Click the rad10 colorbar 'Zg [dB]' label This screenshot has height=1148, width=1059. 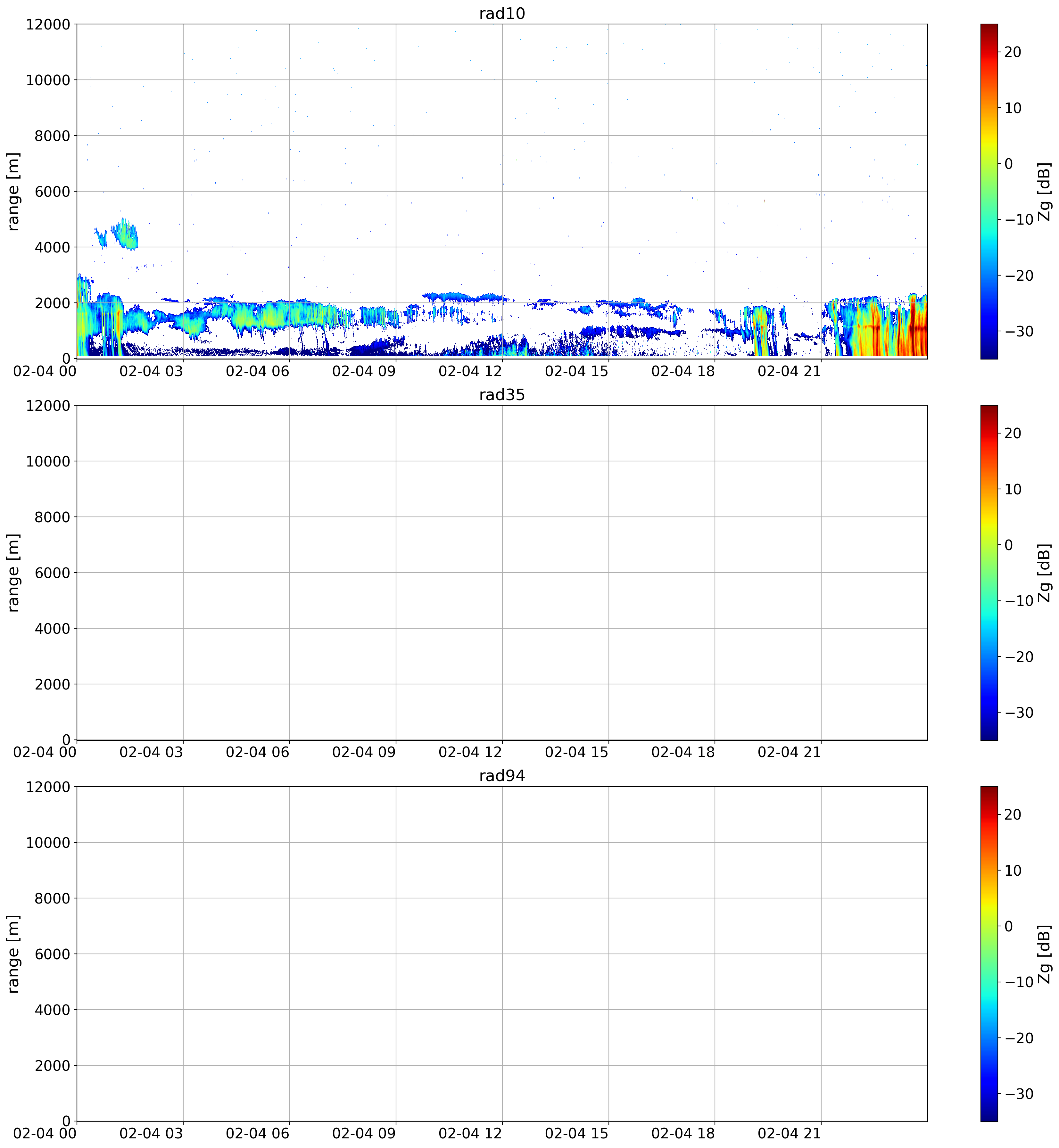point(1045,191)
